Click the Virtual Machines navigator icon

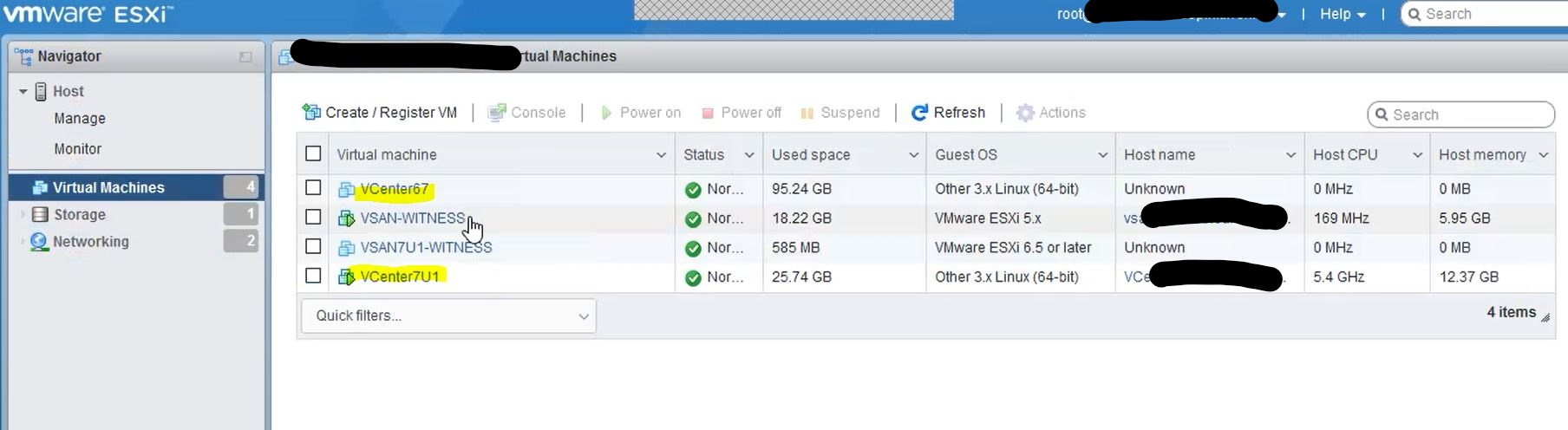40,187
